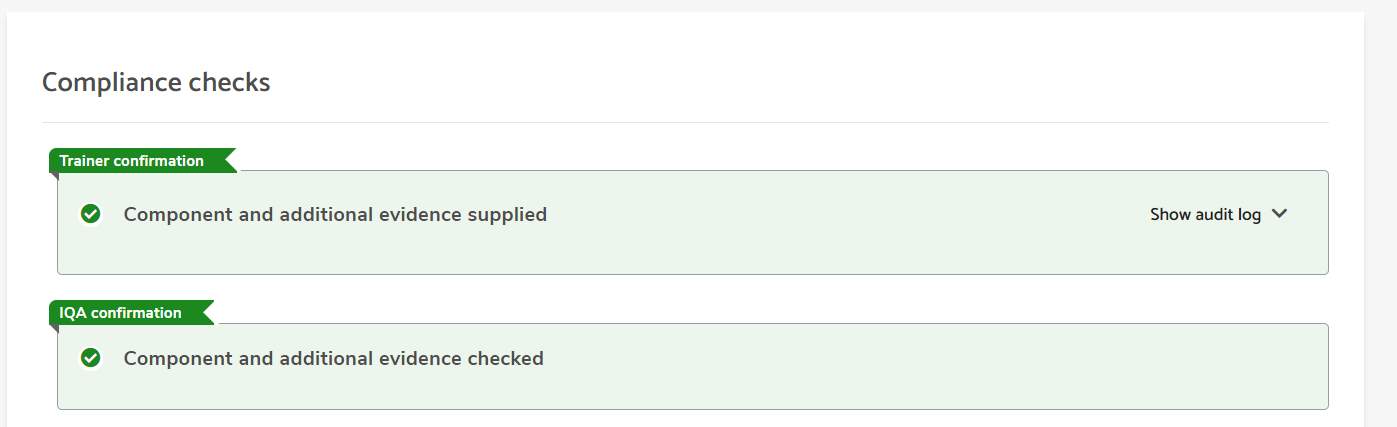Click Component and additional evidence checked text
Image resolution: width=1397 pixels, height=427 pixels.
coord(333,358)
